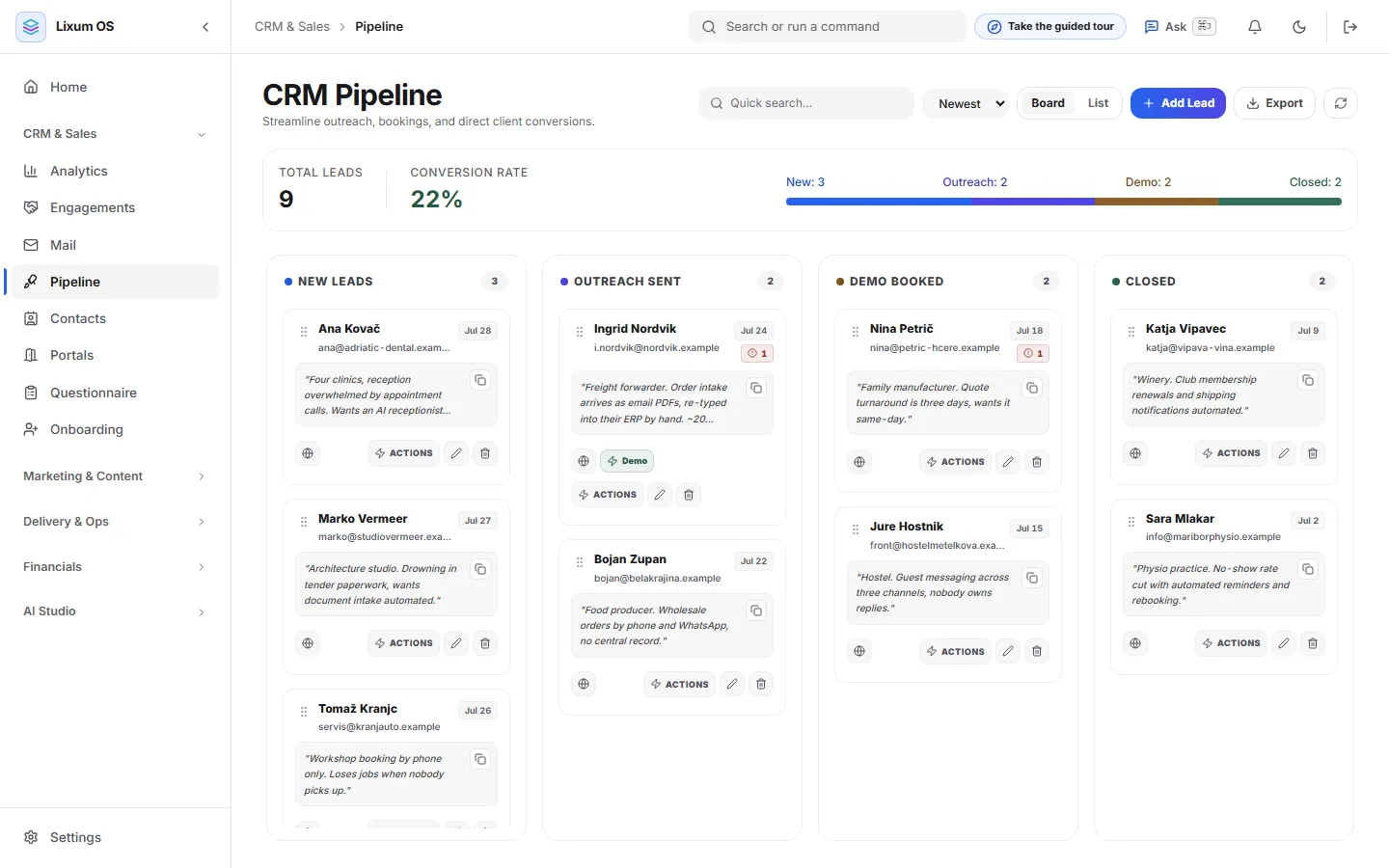Expand AI Studio section
Viewport: 1389px width, 868px height.
coord(116,611)
